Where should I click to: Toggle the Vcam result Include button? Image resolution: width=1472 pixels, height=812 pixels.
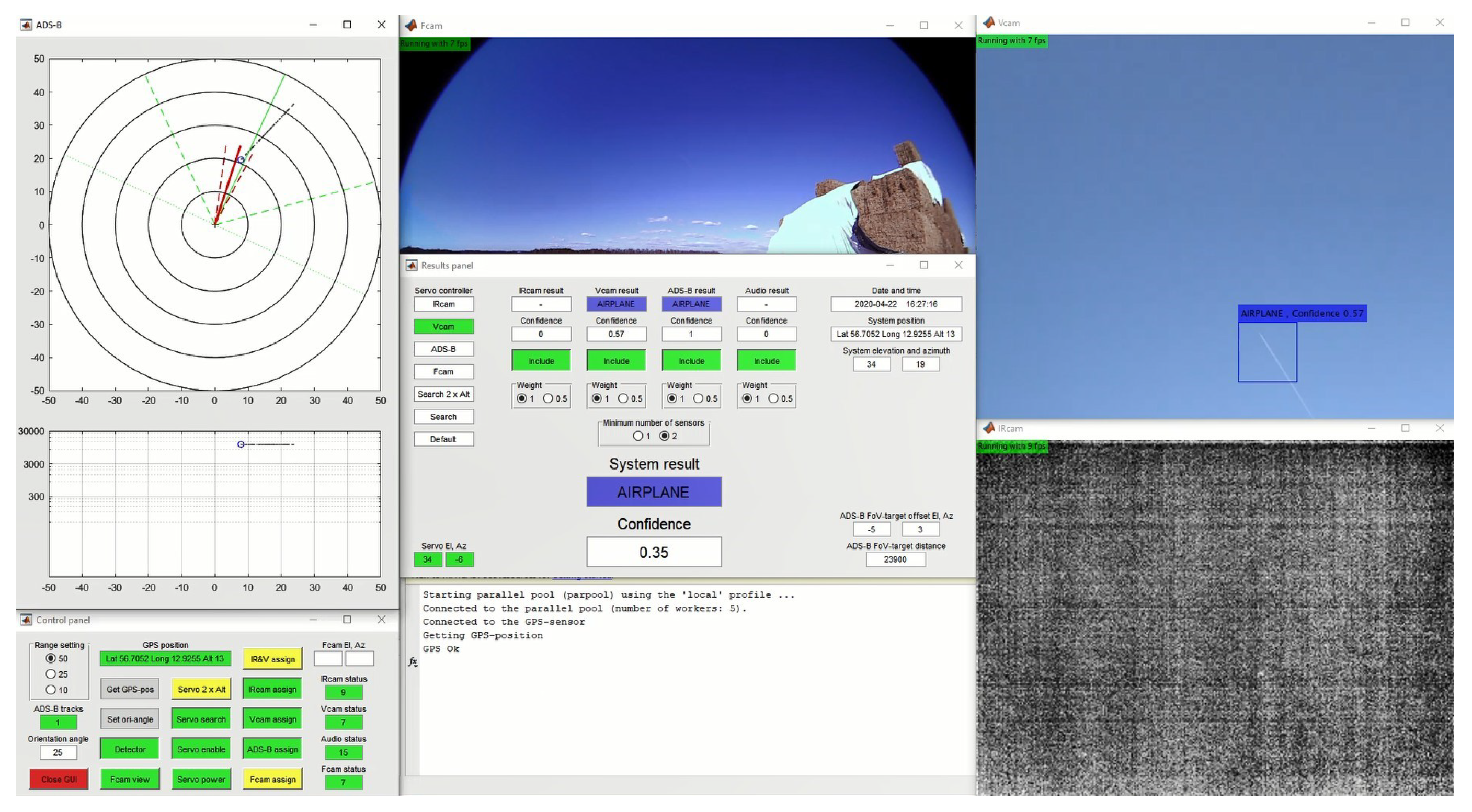(x=616, y=361)
